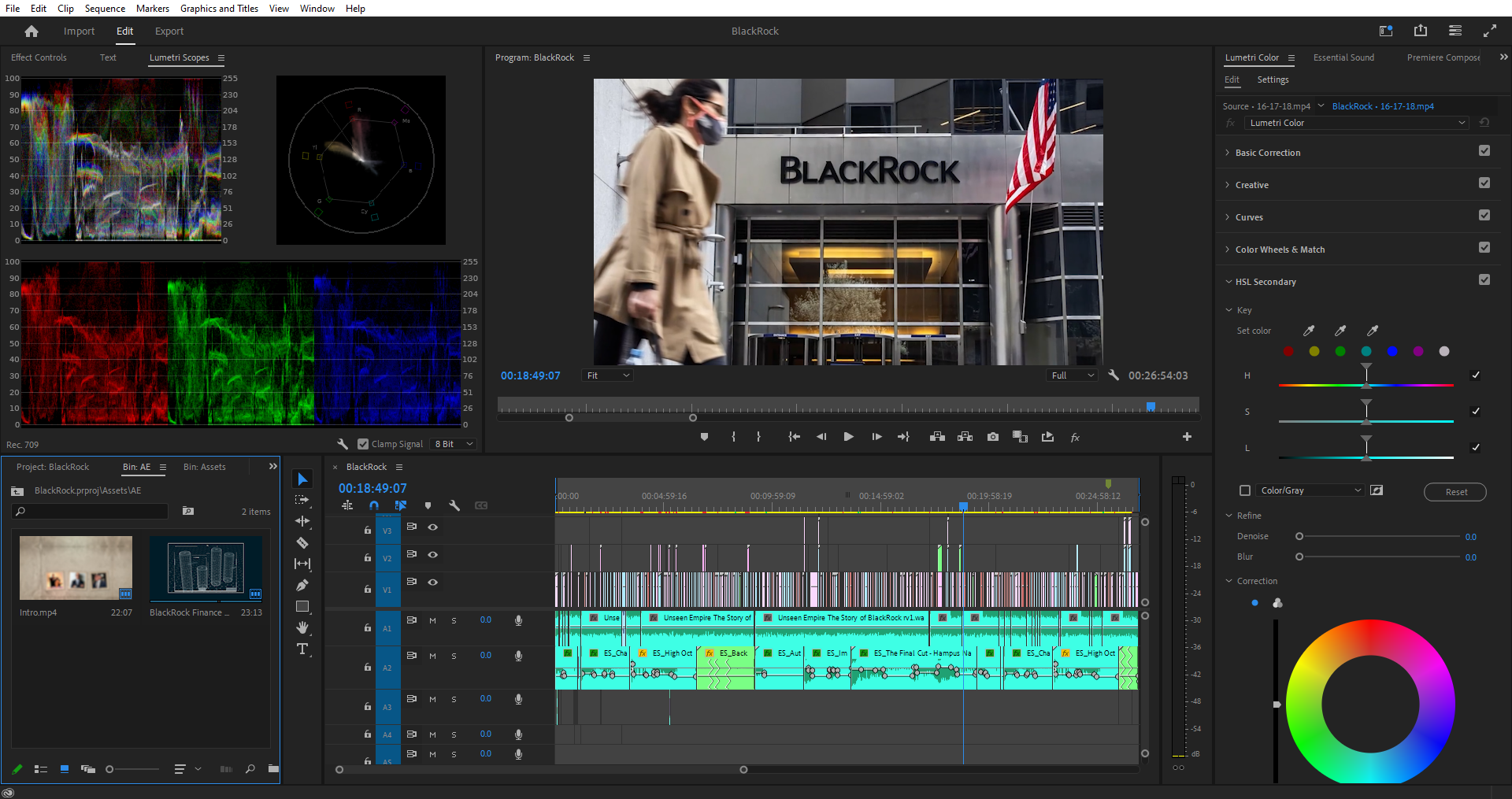1512x799 pixels.
Task: Click the HSL Secondary Reset button
Action: [1455, 492]
